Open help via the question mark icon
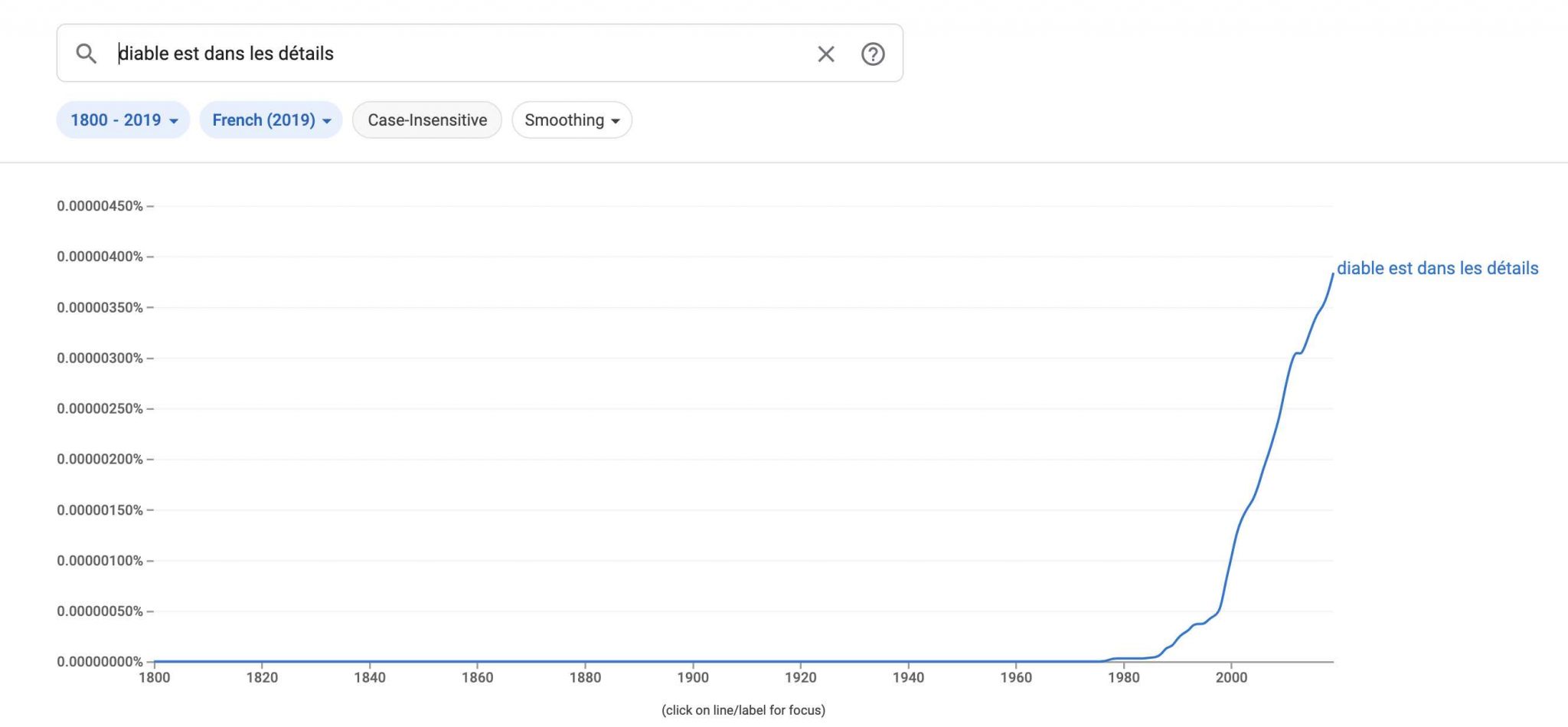Image resolution: width=1568 pixels, height=727 pixels. (873, 54)
